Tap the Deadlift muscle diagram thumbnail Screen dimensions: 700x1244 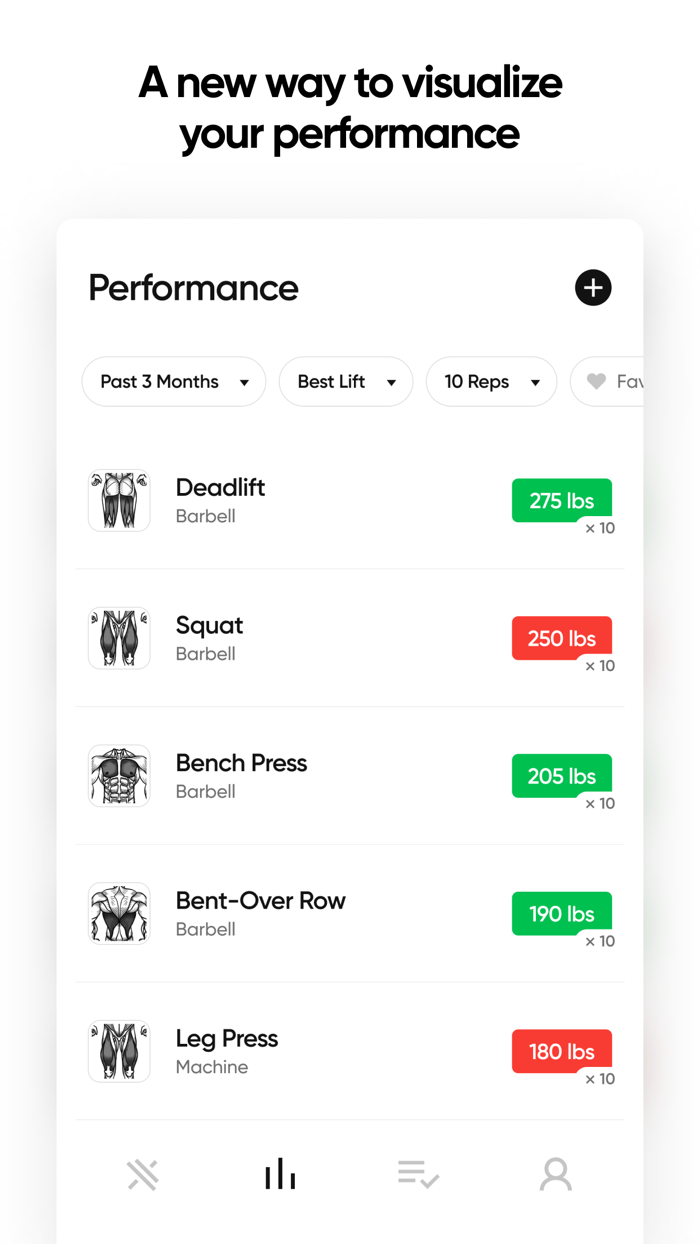point(119,500)
